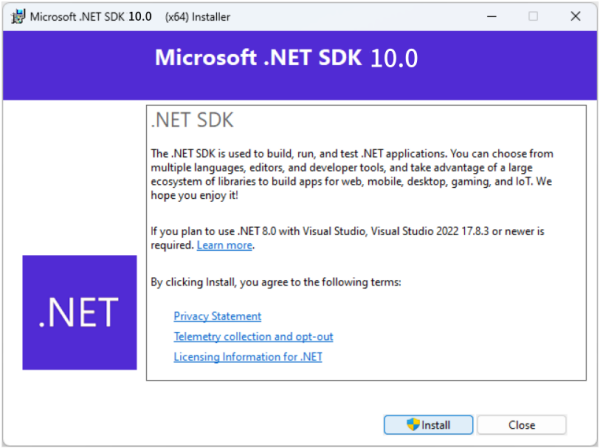600x448 pixels.
Task: Start installation with the Install button
Action: coord(428,425)
